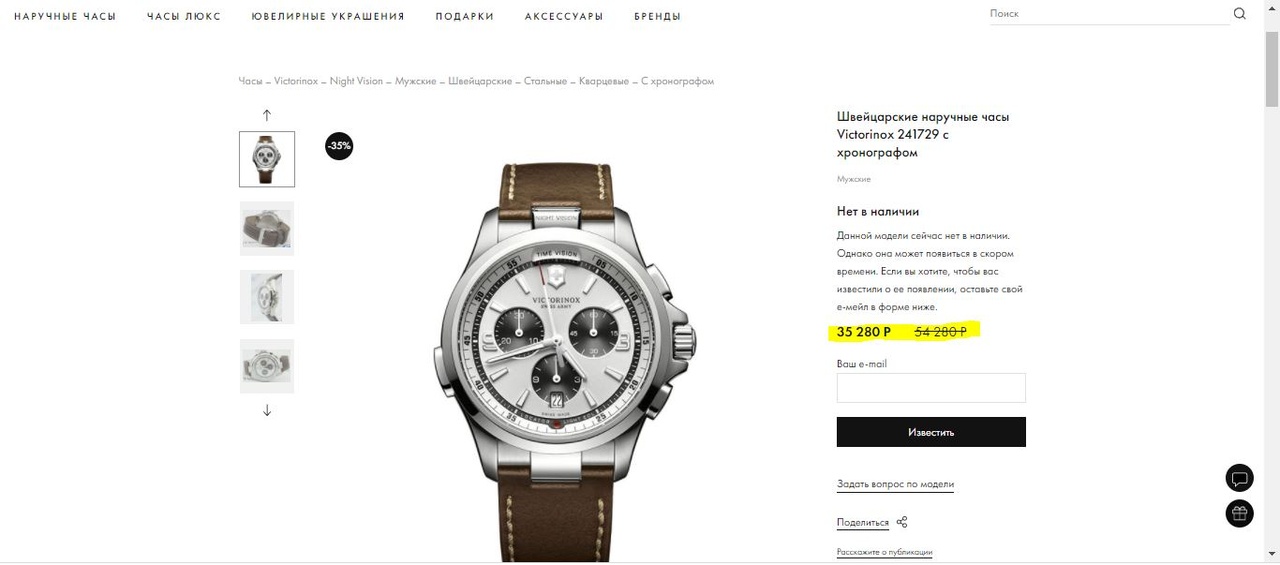The width and height of the screenshot is (1280, 565).
Task: Show next thumbnails with down arrow
Action: click(x=267, y=410)
